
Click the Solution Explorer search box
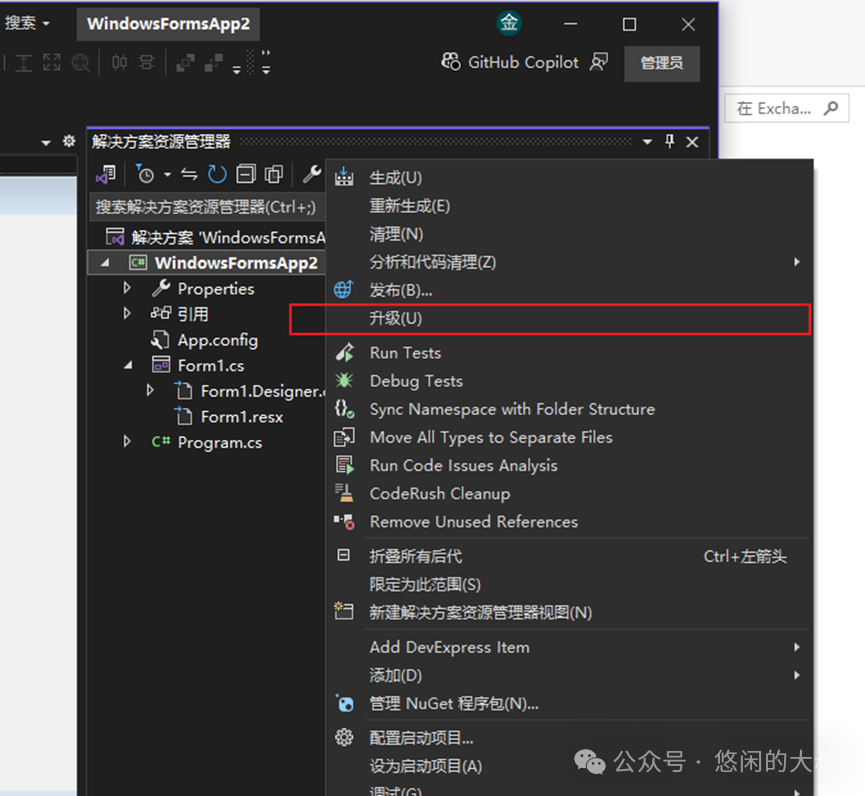click(205, 207)
